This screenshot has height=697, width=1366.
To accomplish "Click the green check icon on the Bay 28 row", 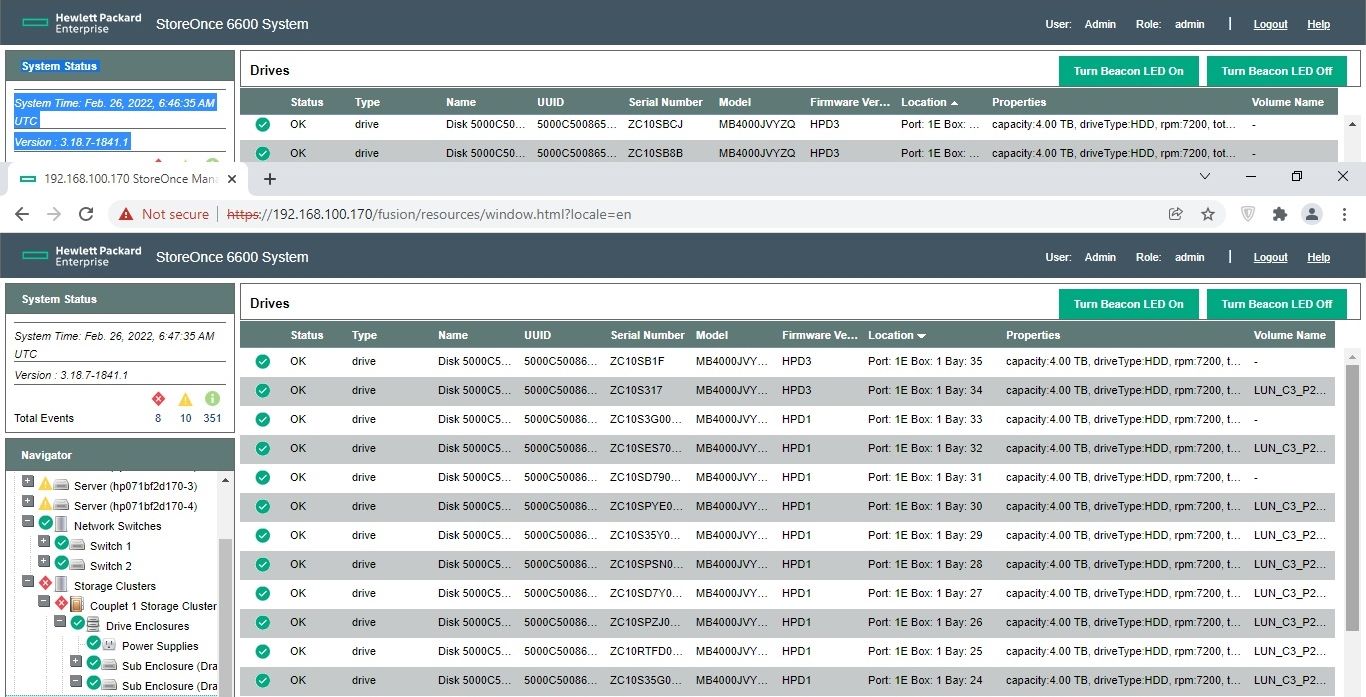I will 263,565.
